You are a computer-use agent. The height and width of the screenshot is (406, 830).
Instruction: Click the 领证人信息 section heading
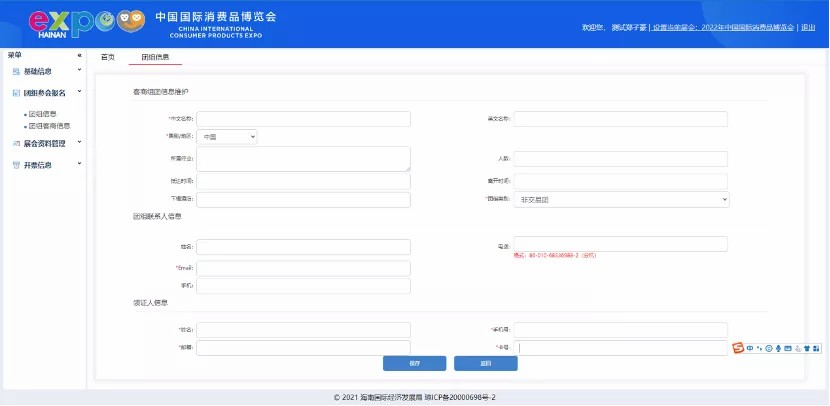tap(150, 303)
